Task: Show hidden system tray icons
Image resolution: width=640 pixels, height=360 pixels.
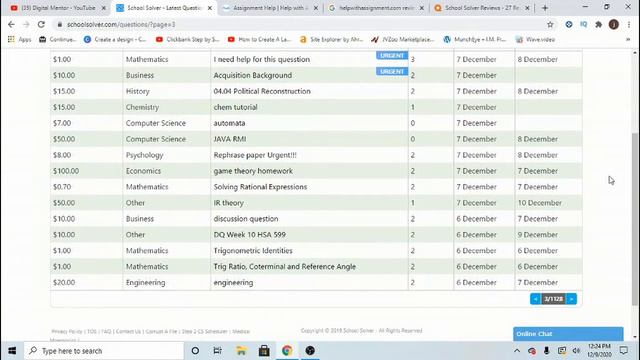Action: [517, 351]
